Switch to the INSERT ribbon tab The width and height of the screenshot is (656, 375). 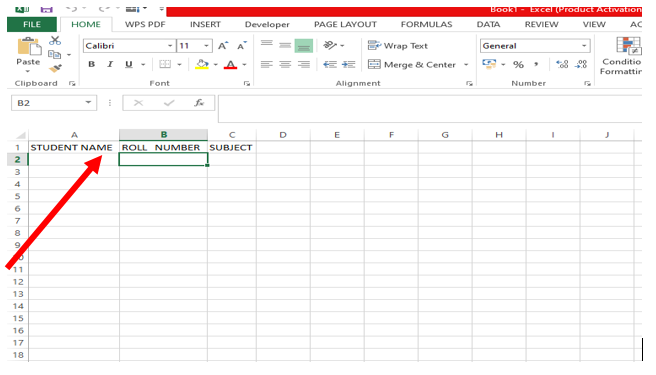click(205, 24)
